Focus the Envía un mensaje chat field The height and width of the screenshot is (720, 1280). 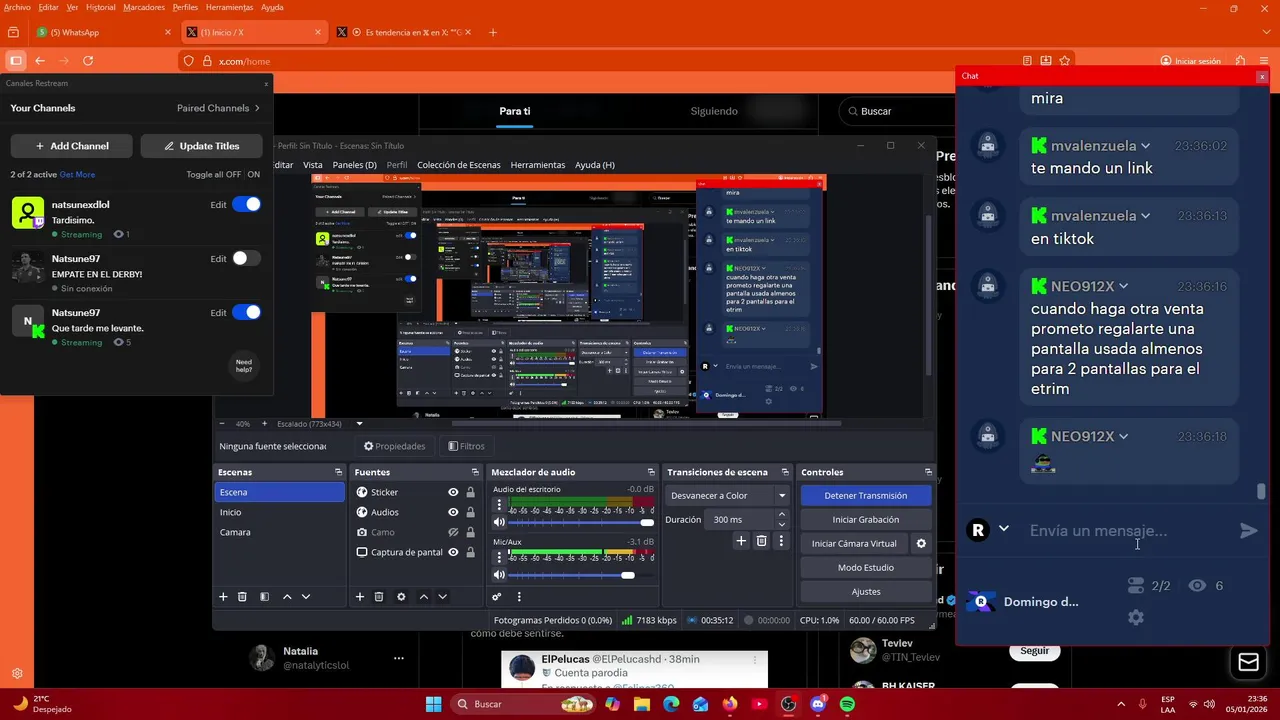pos(1127,531)
